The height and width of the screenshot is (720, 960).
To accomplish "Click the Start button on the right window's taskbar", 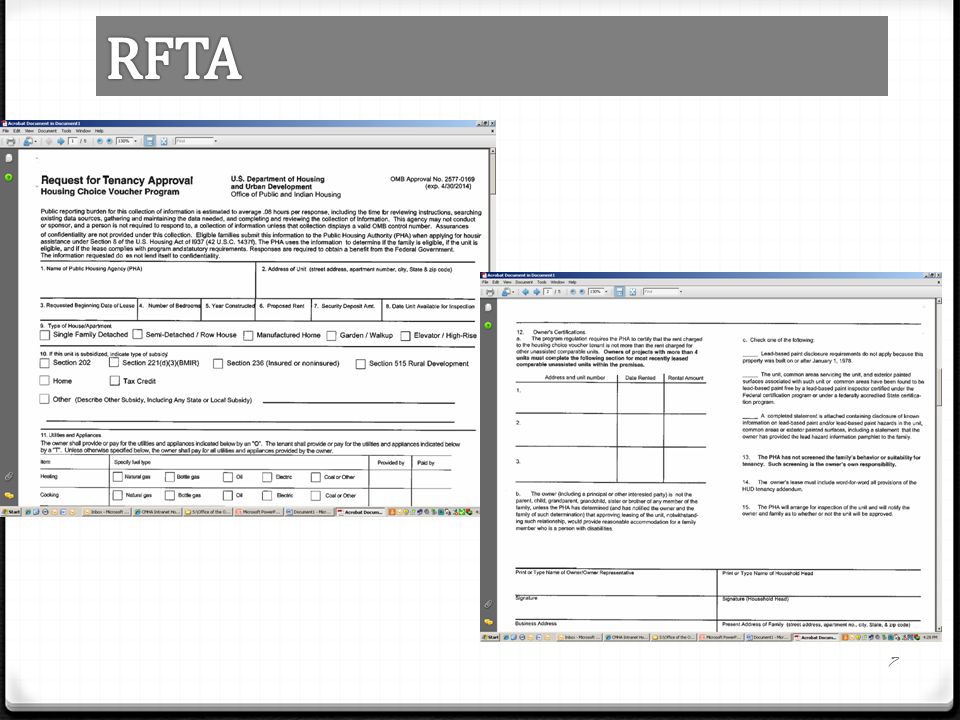I will point(491,637).
